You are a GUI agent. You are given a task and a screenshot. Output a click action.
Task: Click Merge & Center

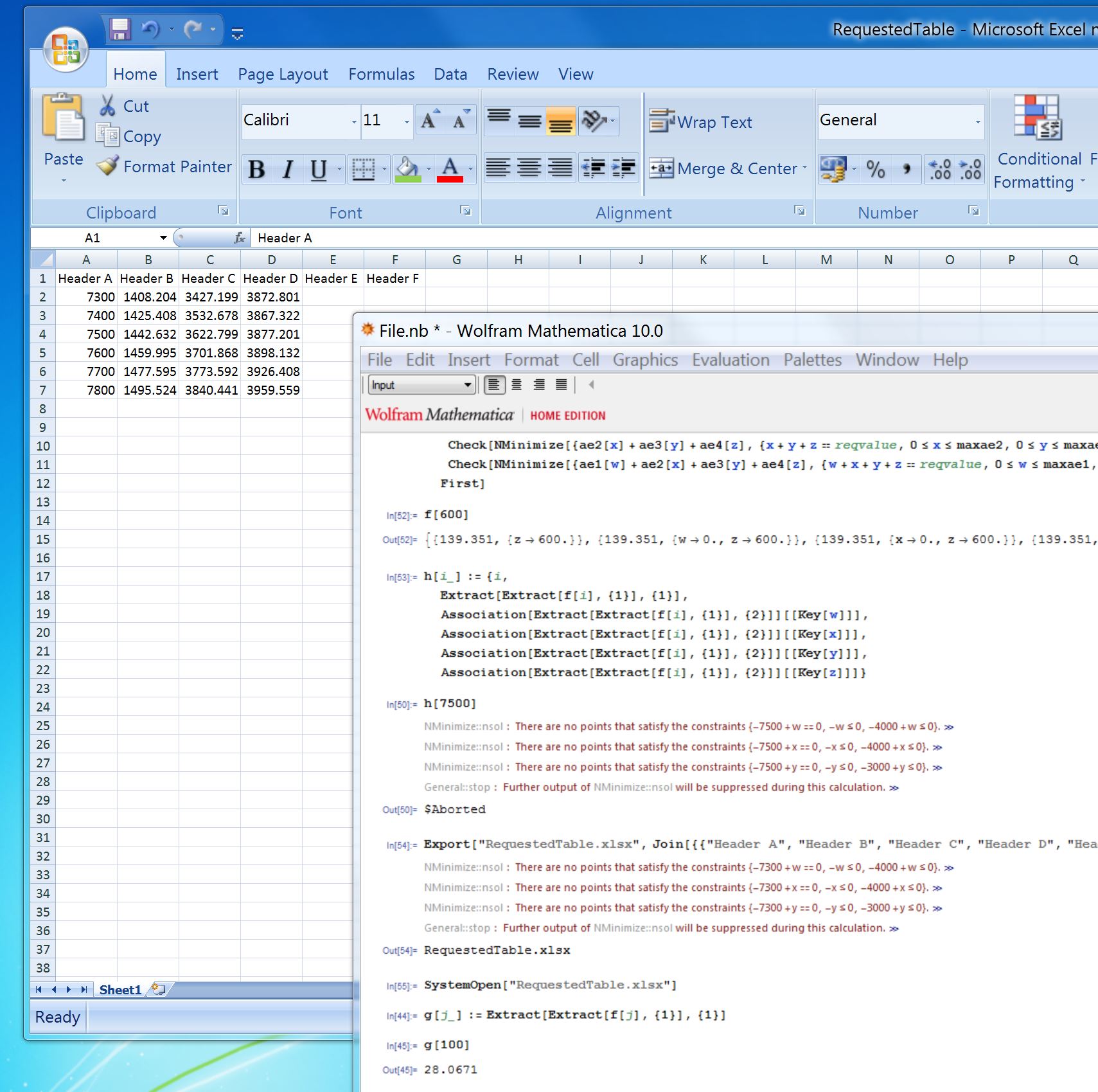coord(723,168)
